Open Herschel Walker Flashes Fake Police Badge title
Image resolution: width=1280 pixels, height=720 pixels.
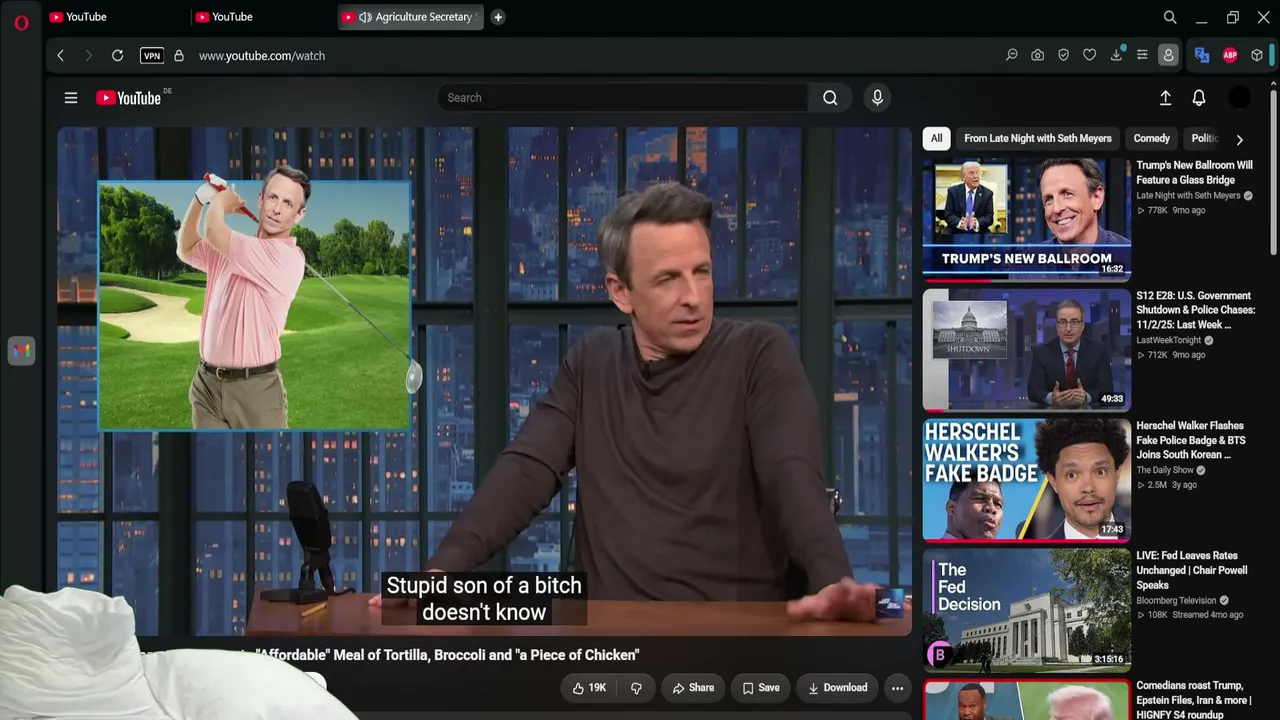point(1191,440)
